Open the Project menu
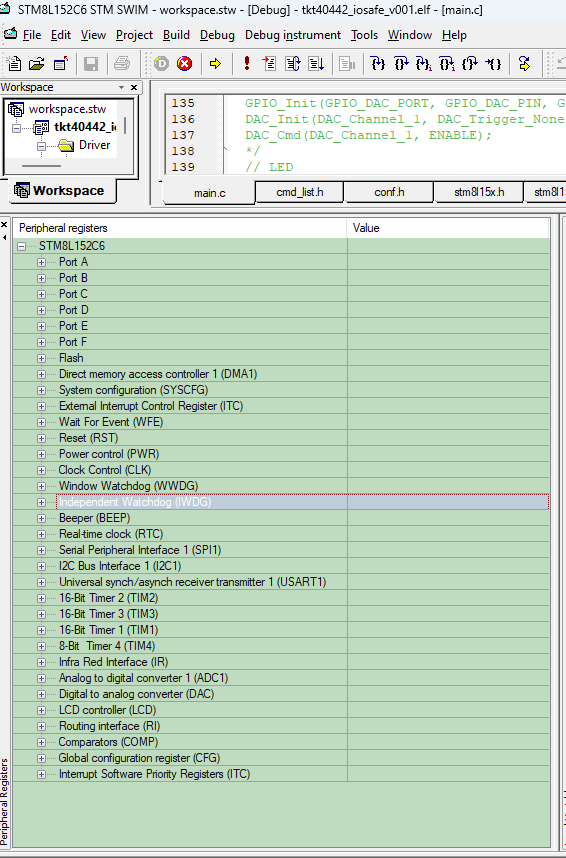 tap(134, 35)
